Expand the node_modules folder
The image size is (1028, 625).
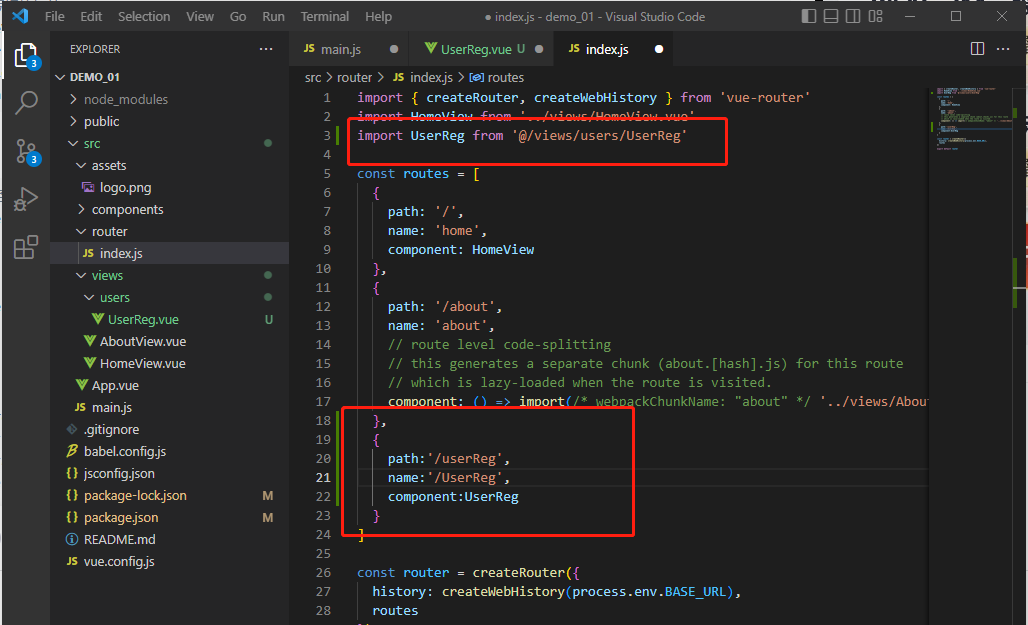tap(125, 99)
